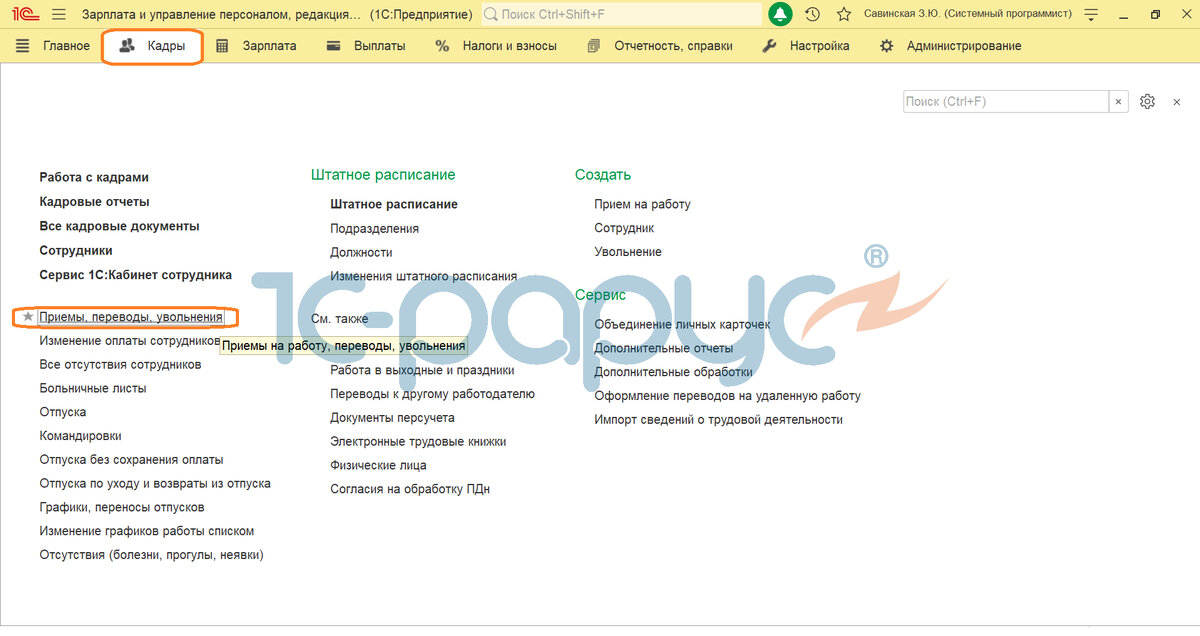Open the notifications bell icon
Image resolution: width=1200 pixels, height=636 pixels.
(780, 15)
